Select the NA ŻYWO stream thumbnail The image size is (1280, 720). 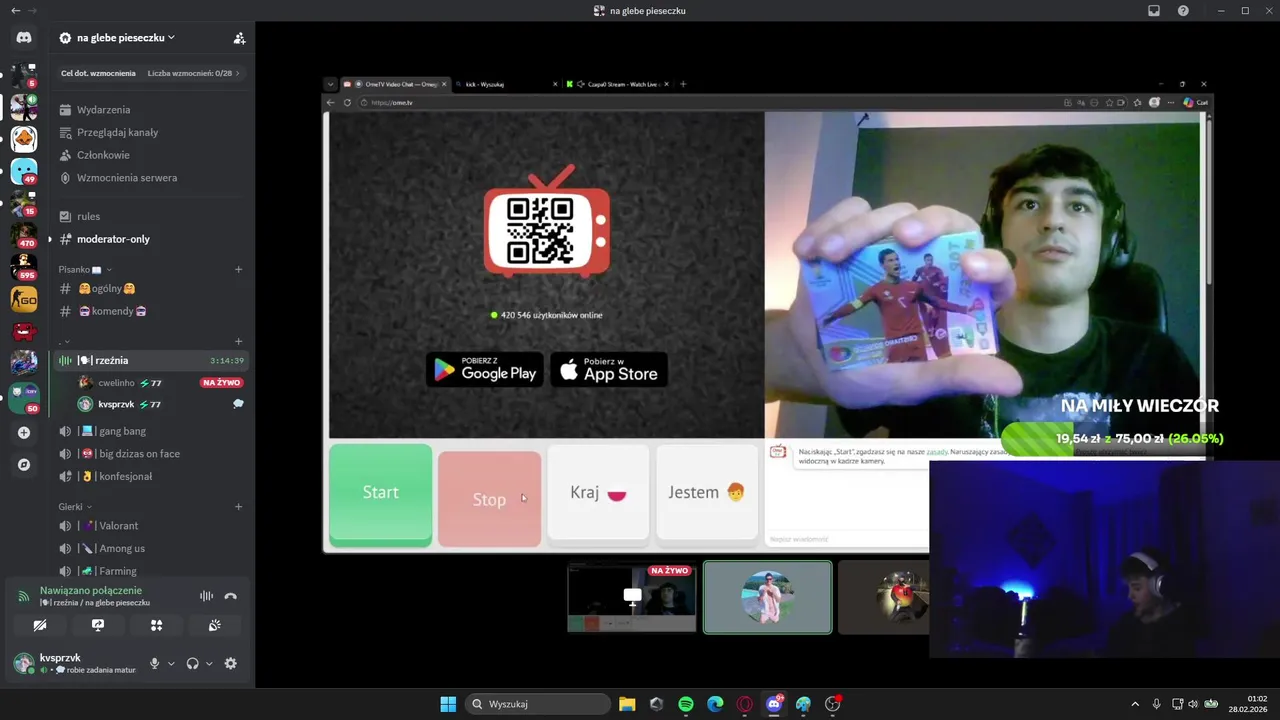point(632,597)
